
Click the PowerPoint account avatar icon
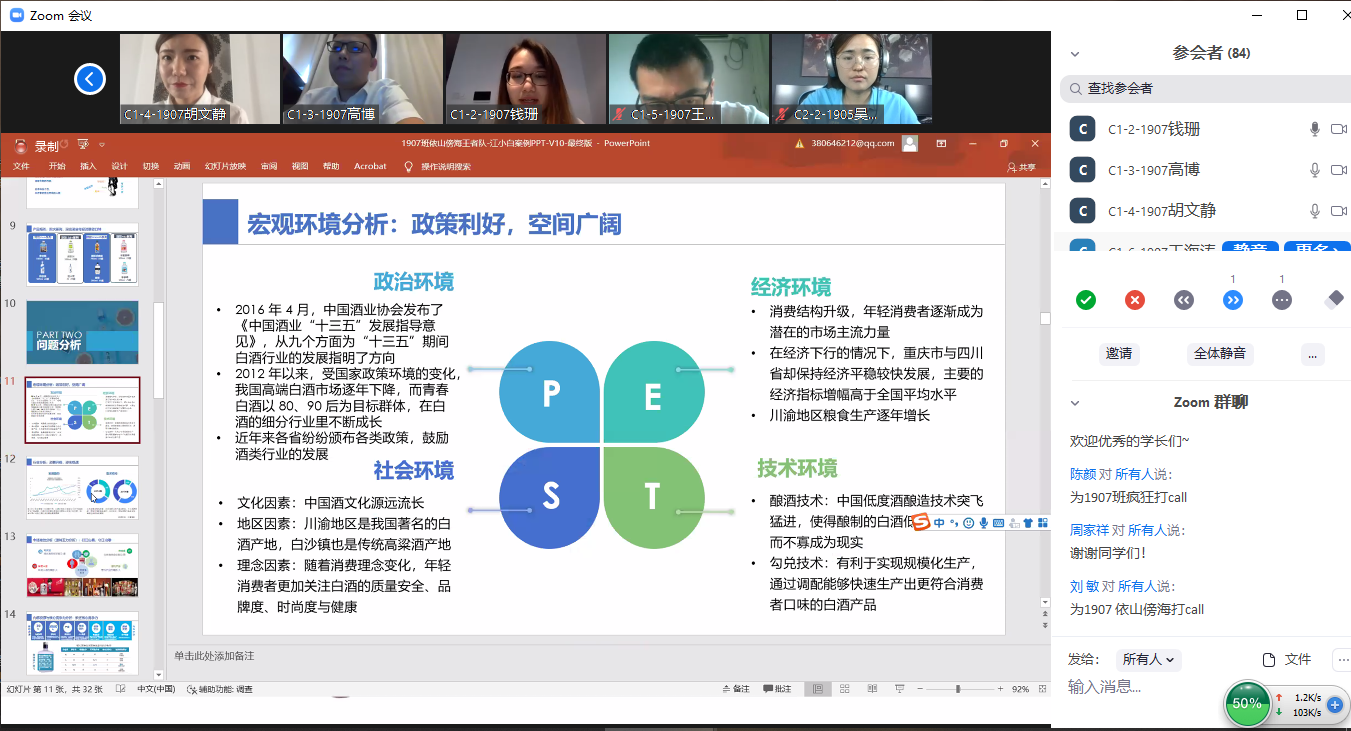click(x=909, y=143)
